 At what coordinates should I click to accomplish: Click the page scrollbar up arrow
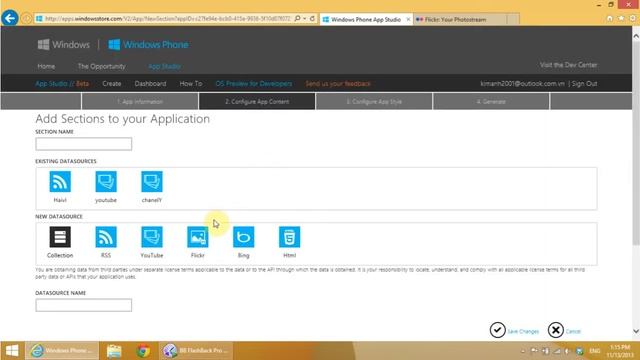tap(636, 36)
